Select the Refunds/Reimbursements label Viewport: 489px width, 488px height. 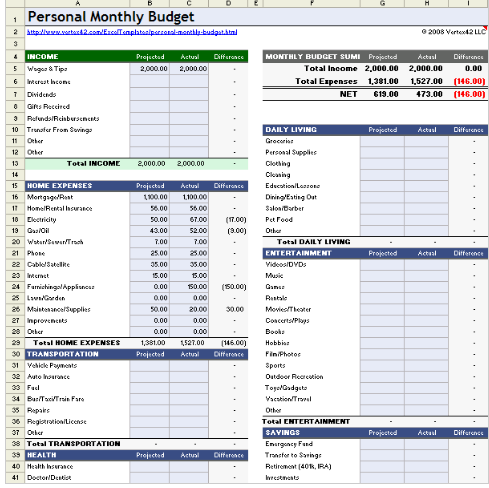63,119
